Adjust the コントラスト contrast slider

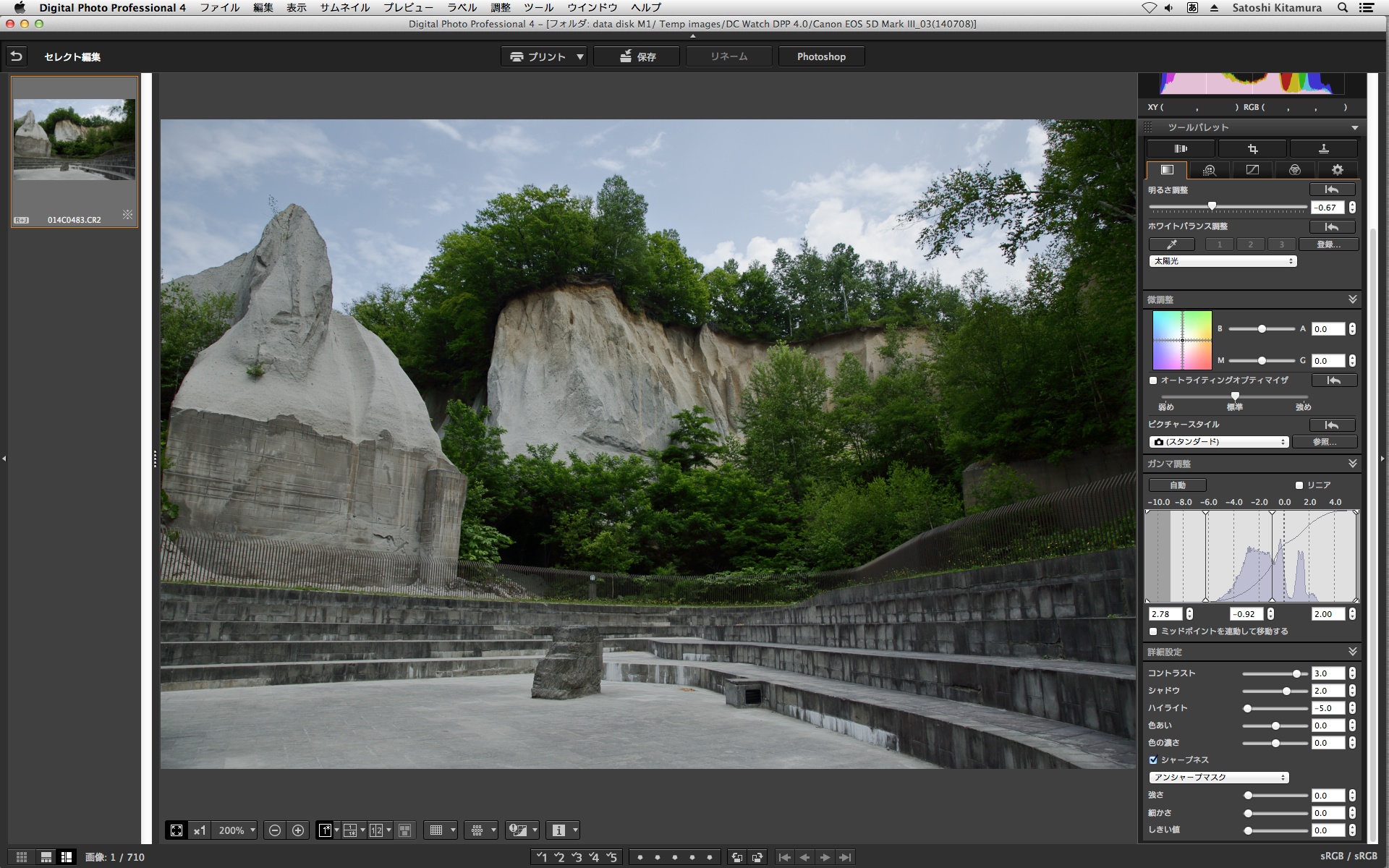coord(1296,673)
